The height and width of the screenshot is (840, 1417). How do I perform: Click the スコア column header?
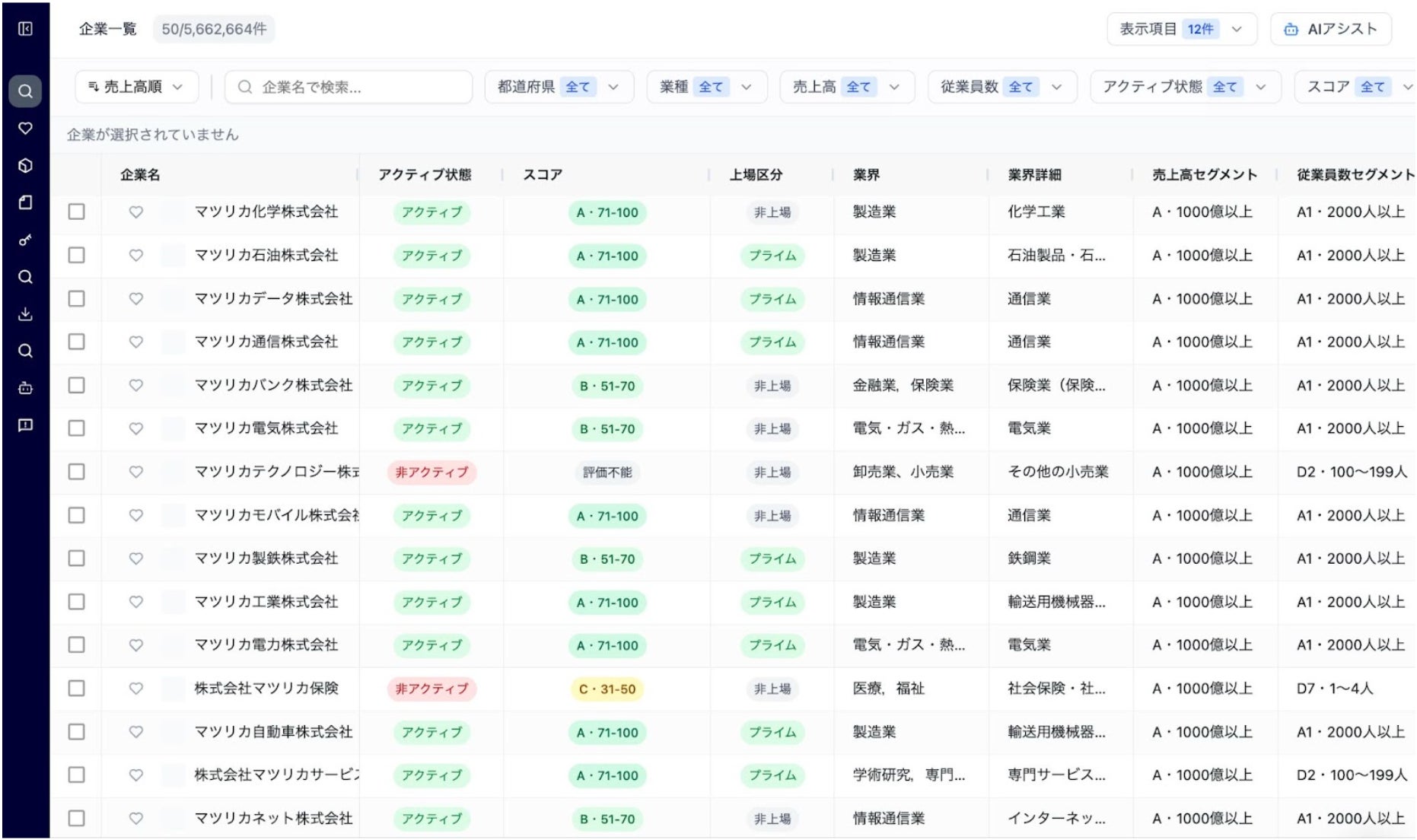[543, 175]
